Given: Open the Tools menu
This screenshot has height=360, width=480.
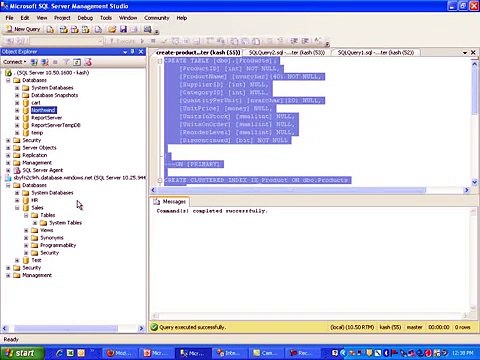Looking at the screenshot, I should pos(106,18).
